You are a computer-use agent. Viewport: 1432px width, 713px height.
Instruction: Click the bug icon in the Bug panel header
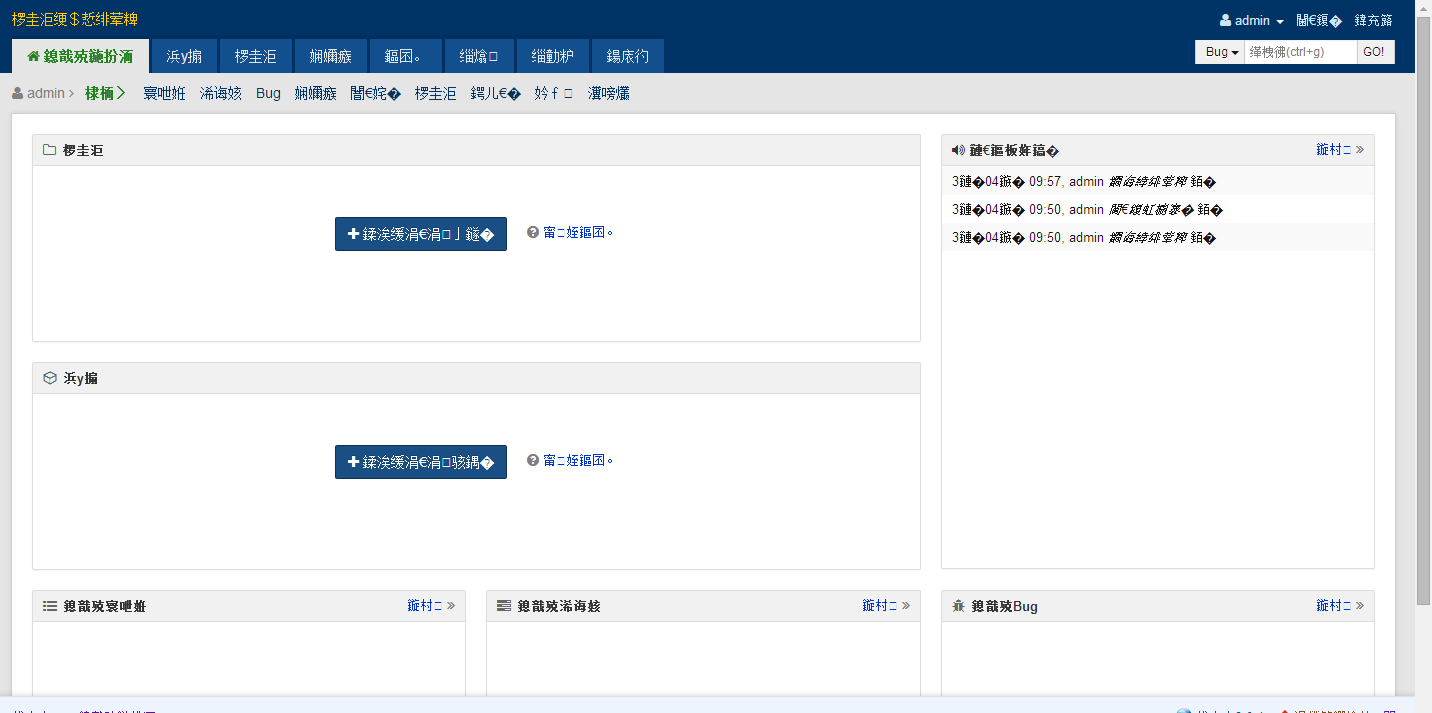958,607
